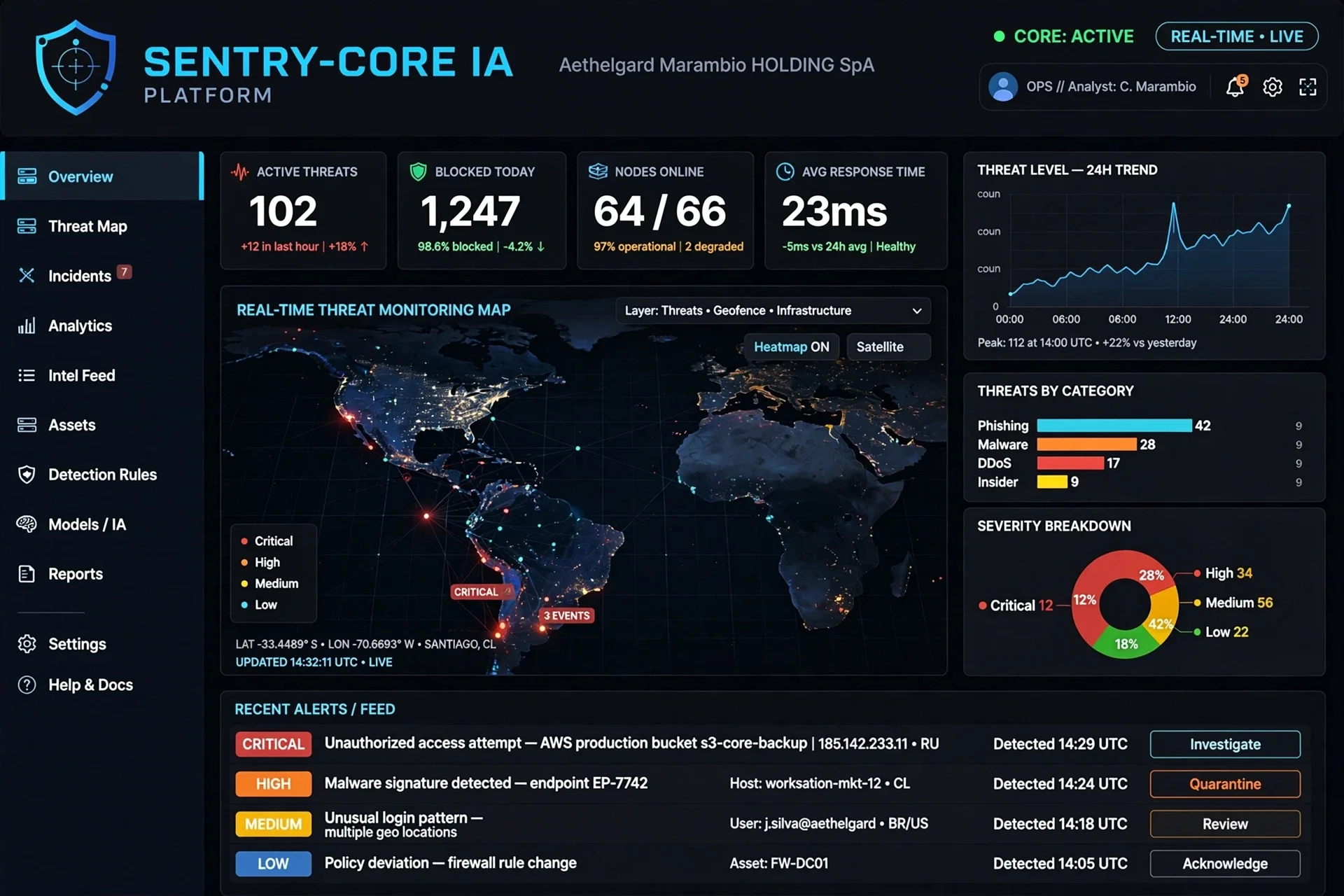1344x896 pixels.
Task: Toggle fullscreen with the expand icon
Action: (1308, 87)
